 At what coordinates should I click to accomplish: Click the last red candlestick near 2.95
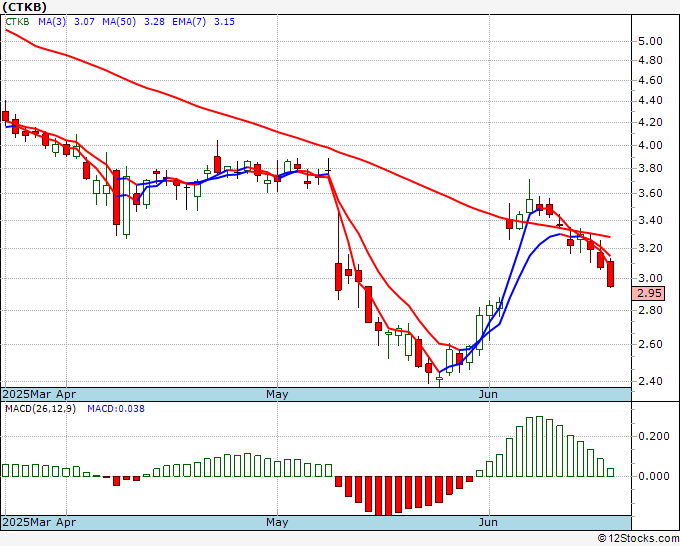pos(611,274)
